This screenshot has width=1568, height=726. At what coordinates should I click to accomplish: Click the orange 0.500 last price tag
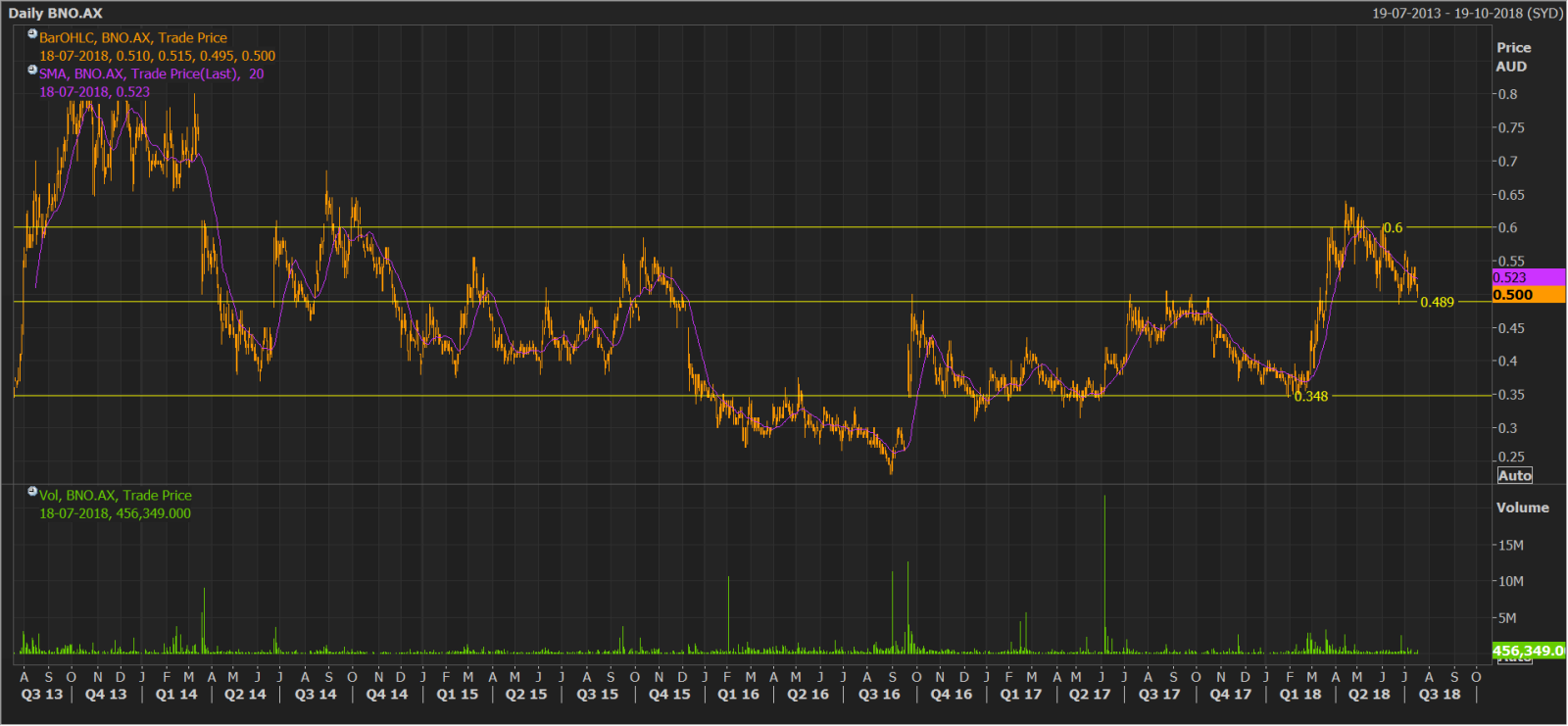coord(1529,295)
